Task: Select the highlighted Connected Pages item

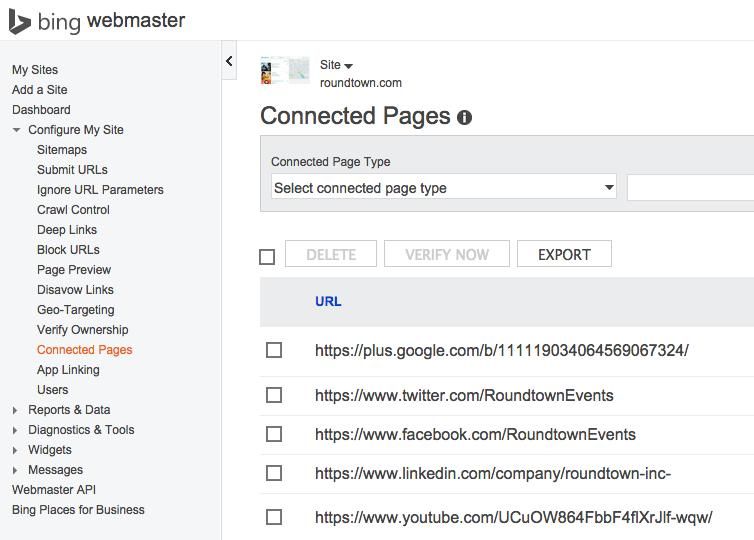Action: 85,350
